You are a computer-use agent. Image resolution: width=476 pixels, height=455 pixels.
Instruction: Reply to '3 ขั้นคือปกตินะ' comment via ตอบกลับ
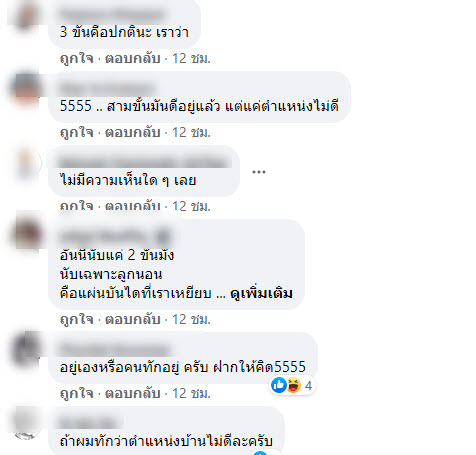(x=133, y=59)
